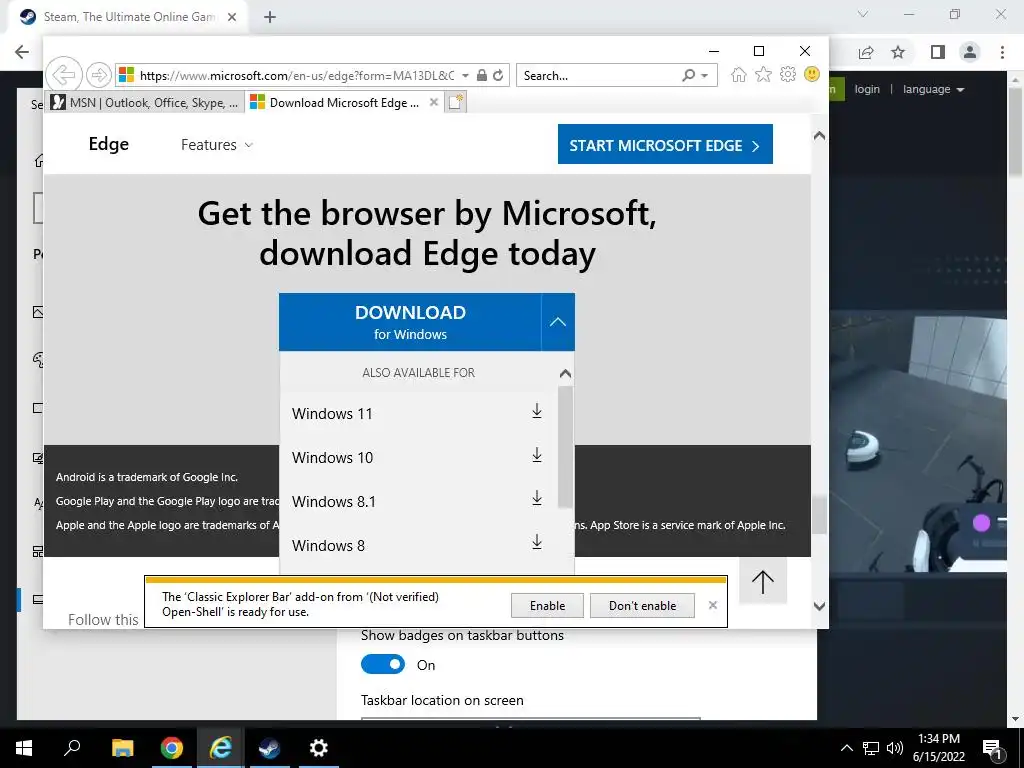Open Windows Start menu
This screenshot has height=768, width=1024.
click(24, 748)
